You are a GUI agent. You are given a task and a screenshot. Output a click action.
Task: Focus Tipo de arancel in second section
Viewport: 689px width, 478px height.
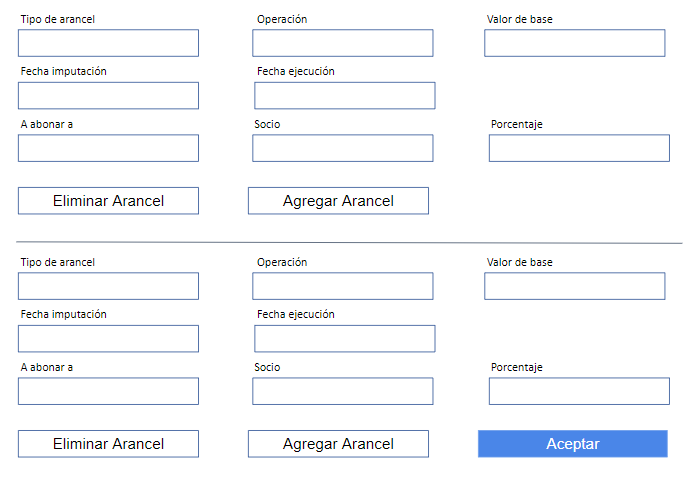point(108,286)
